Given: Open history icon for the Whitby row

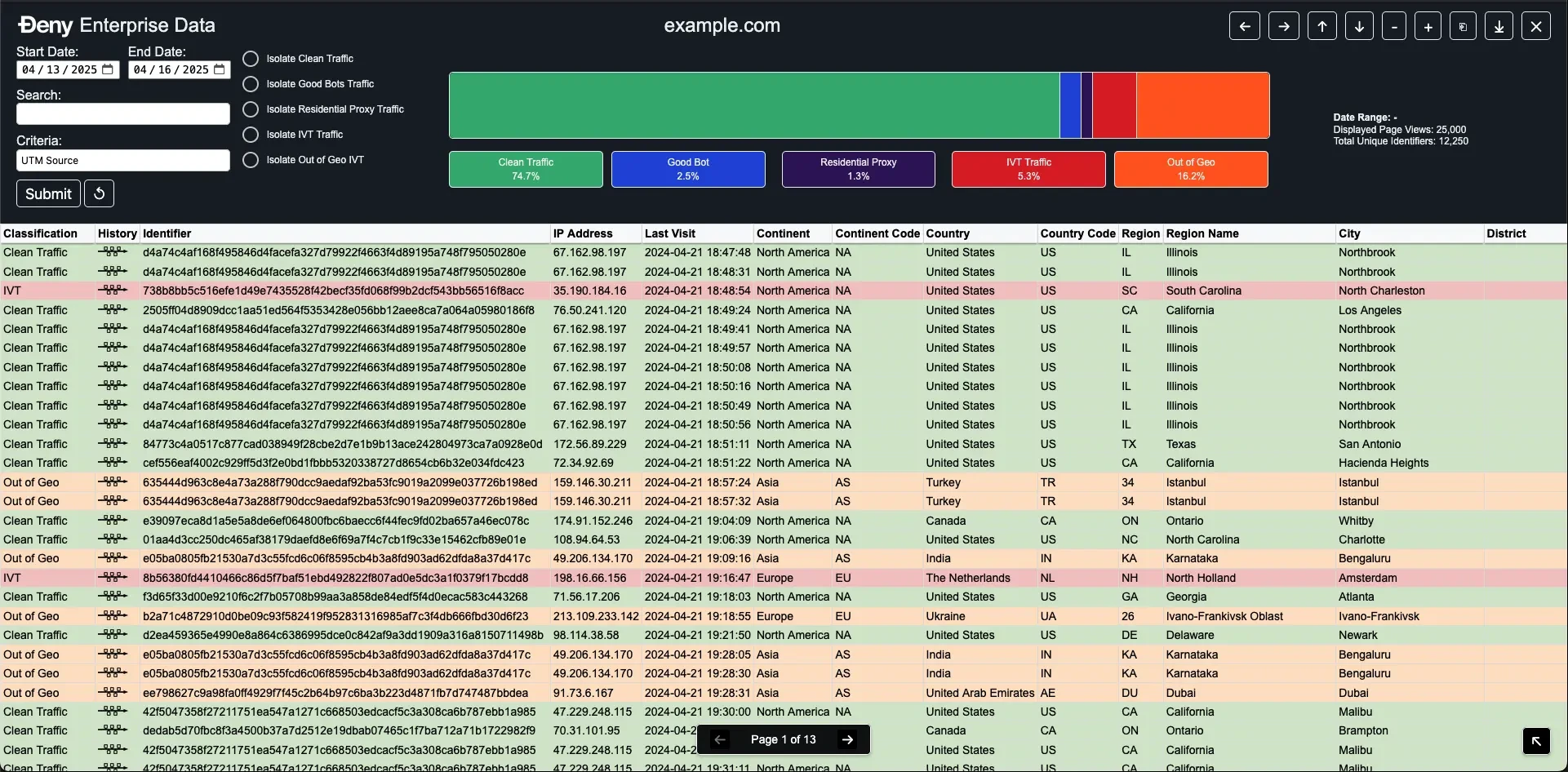Looking at the screenshot, I should click(113, 521).
